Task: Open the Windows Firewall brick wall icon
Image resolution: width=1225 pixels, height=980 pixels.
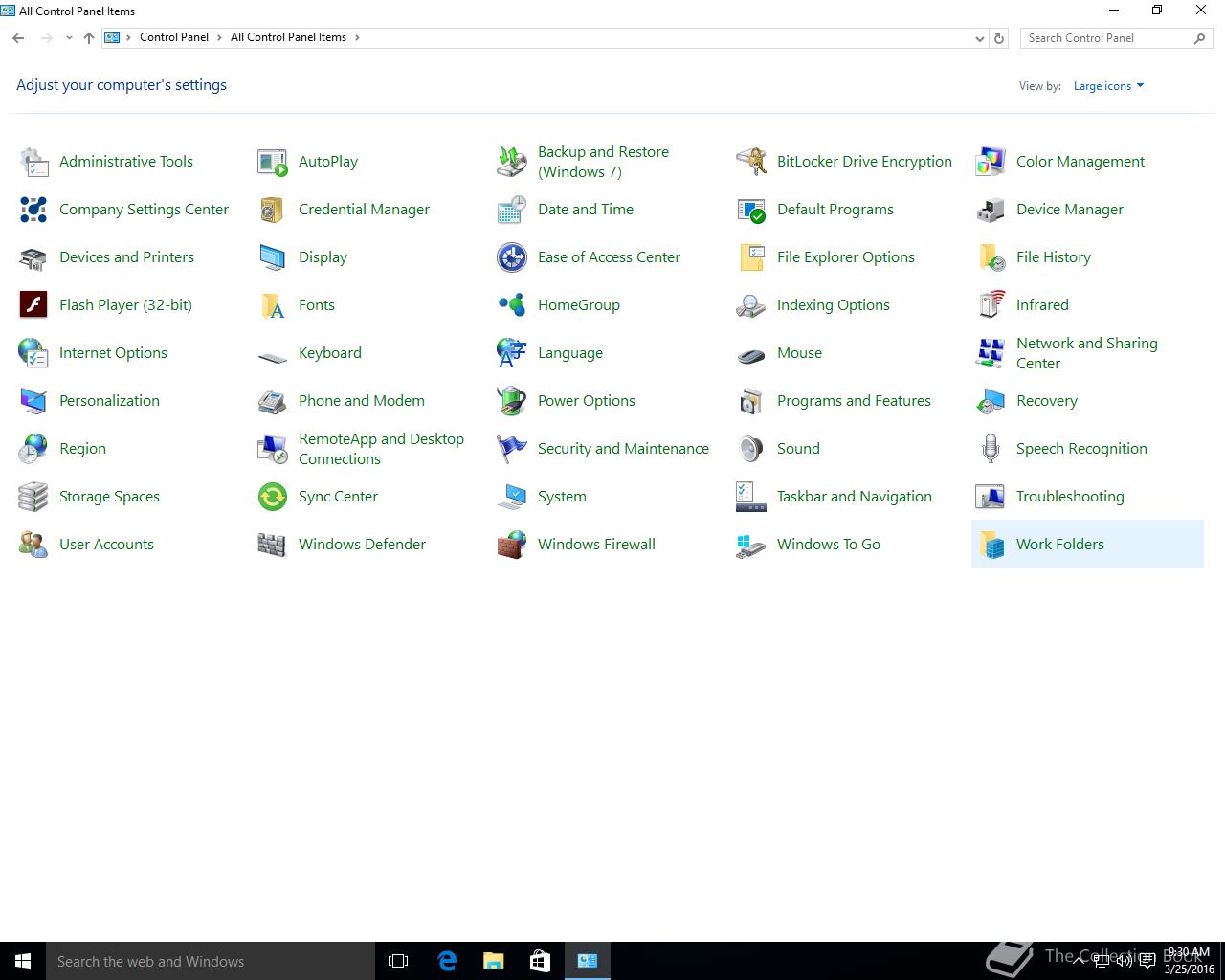Action: [x=512, y=545]
